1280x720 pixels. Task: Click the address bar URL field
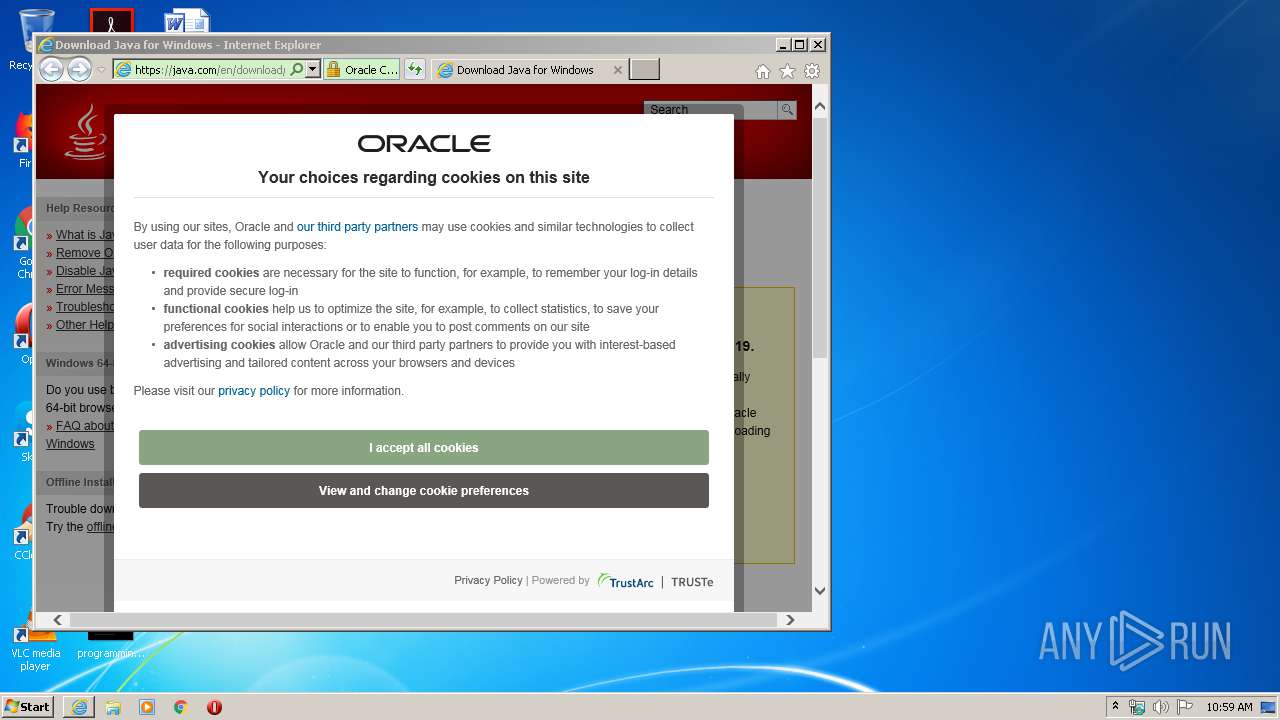click(209, 70)
